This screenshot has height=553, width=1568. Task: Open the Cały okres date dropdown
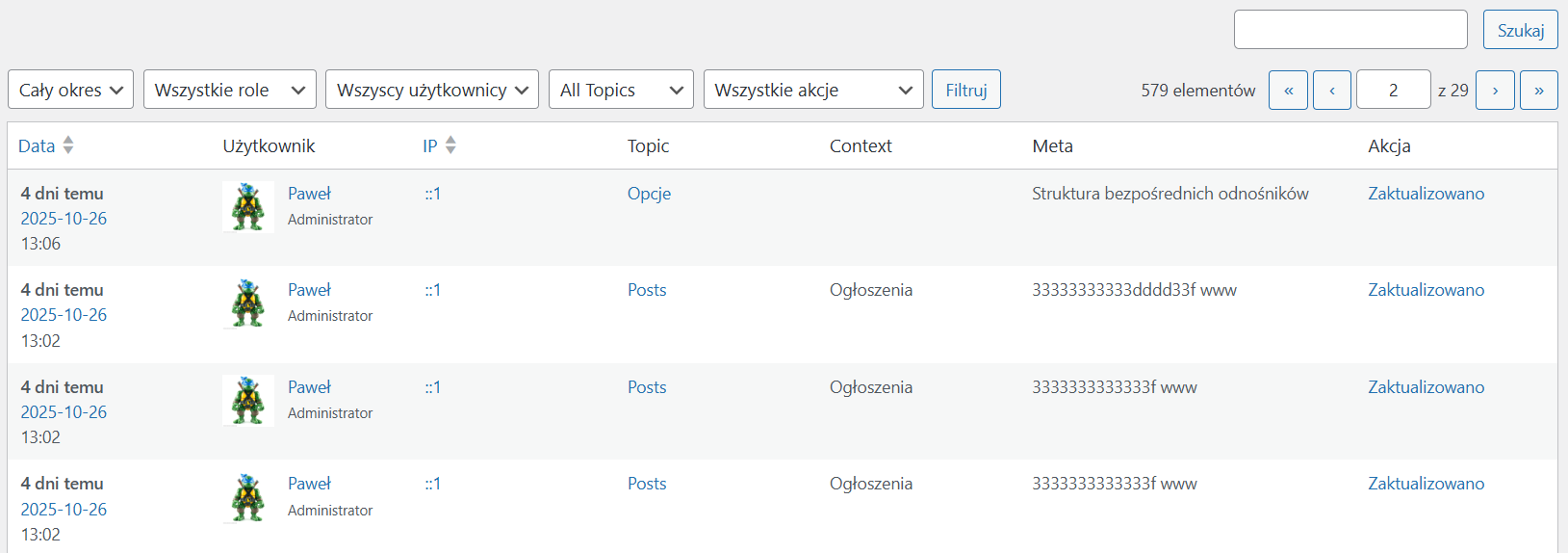(x=70, y=90)
